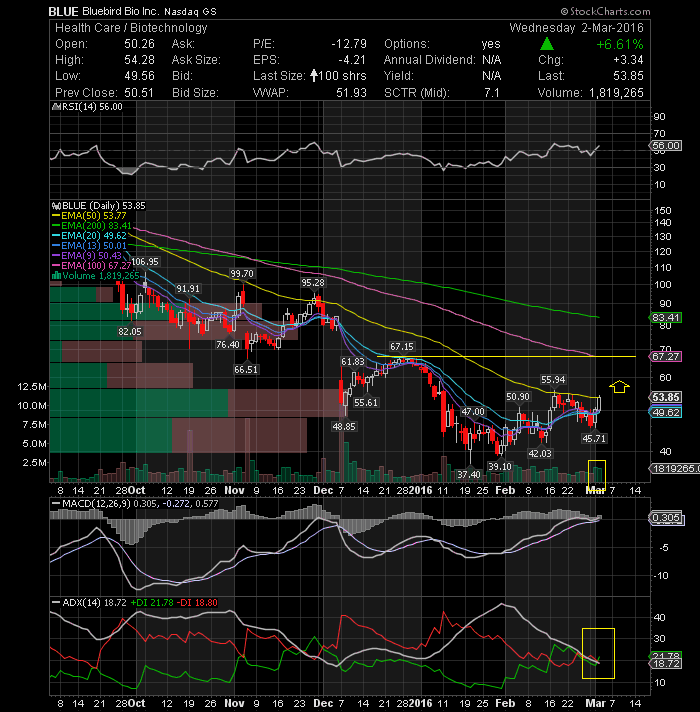Select the EMA(200) 83.41 legend entry
Viewport: 700px width, 712px height.
click(x=92, y=226)
